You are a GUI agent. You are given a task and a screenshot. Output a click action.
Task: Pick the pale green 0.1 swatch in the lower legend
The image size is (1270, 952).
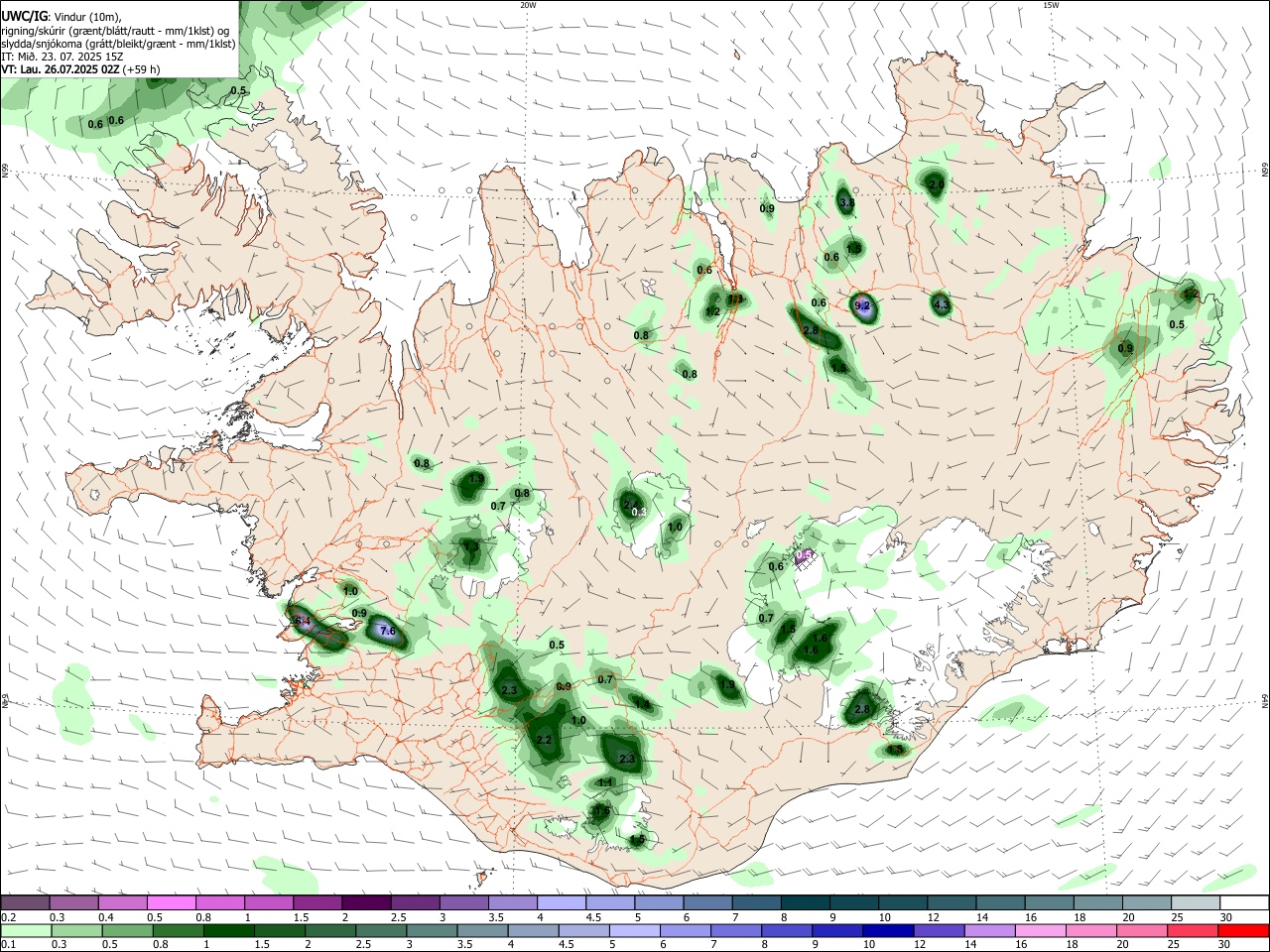(27, 931)
